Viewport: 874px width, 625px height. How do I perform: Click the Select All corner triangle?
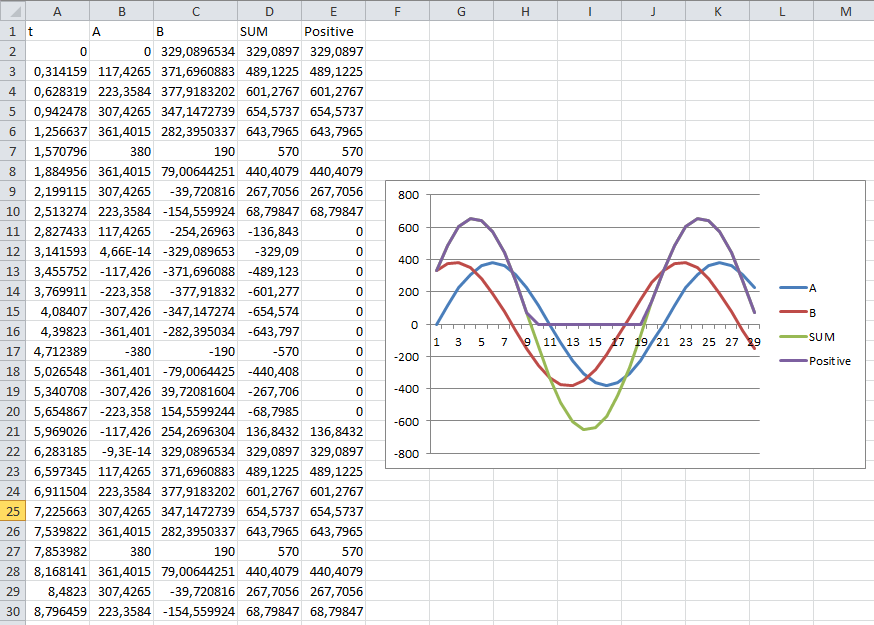[x=13, y=11]
